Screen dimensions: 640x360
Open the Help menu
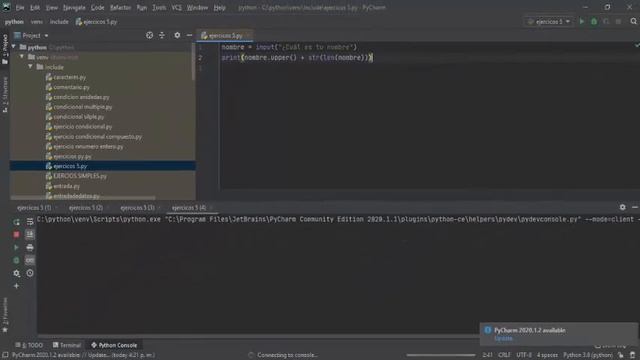coord(220,7)
